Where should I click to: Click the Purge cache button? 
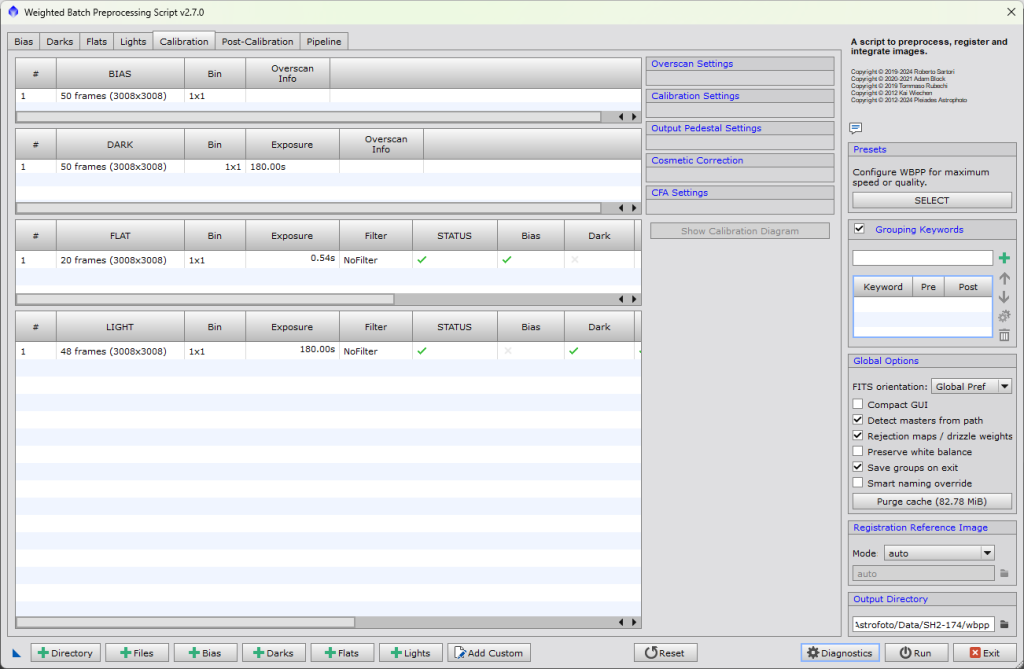(x=931, y=501)
